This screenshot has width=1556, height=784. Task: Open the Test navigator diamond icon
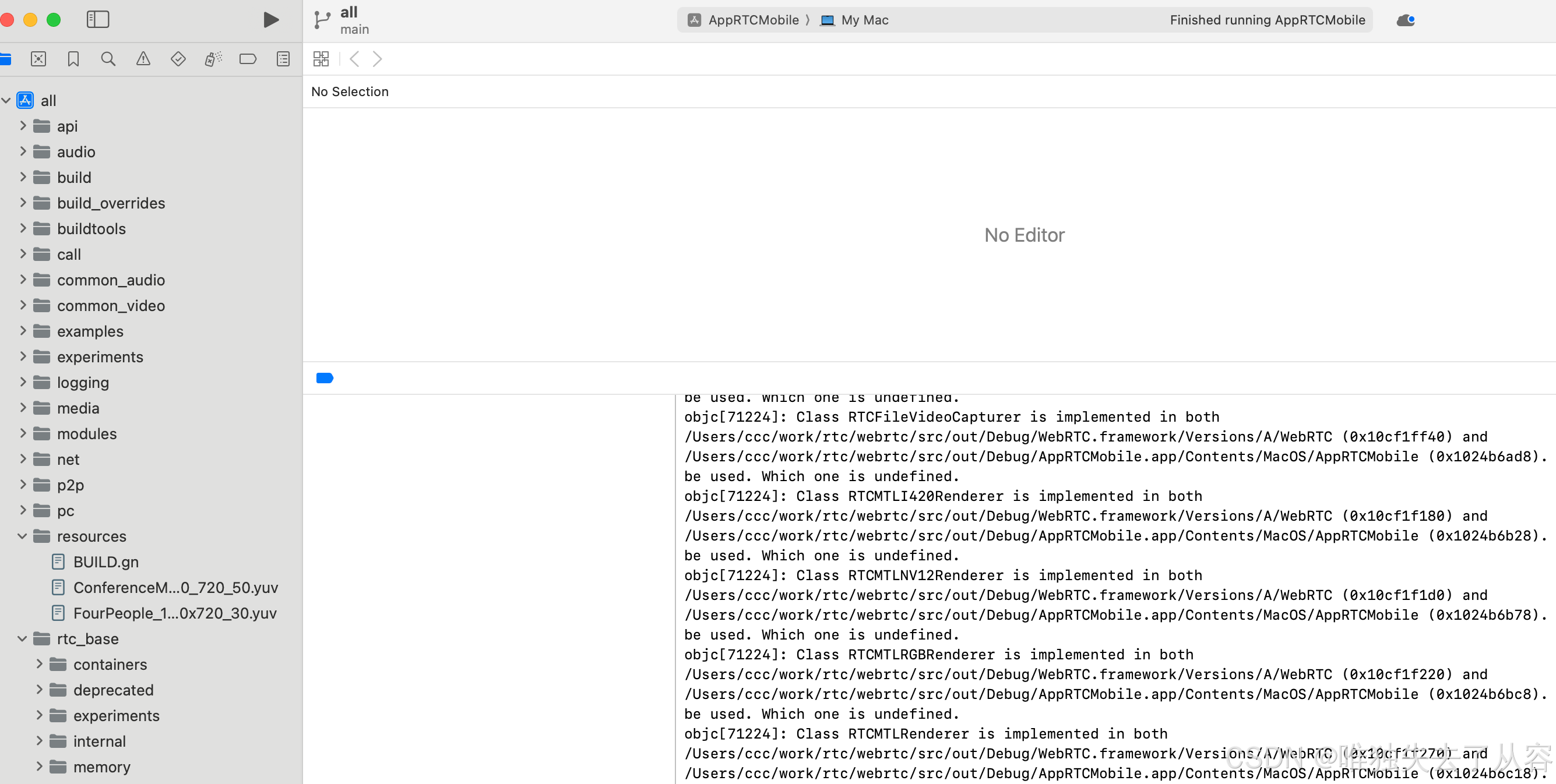click(x=178, y=59)
